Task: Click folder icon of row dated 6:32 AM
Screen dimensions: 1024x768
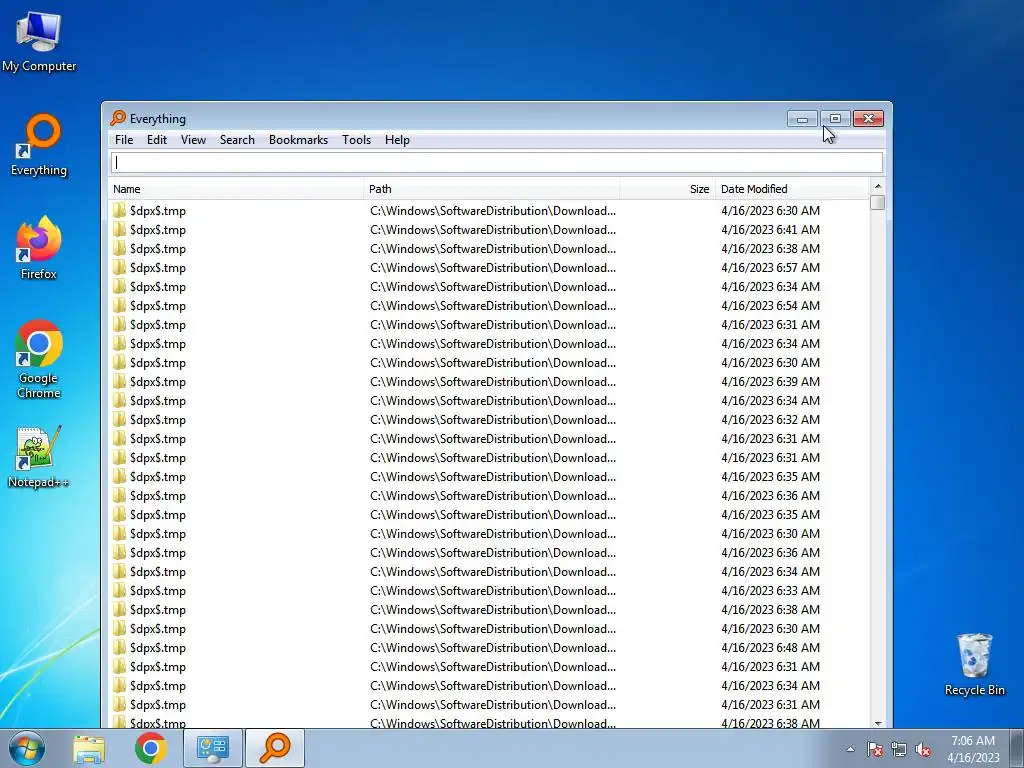Action: coord(120,419)
